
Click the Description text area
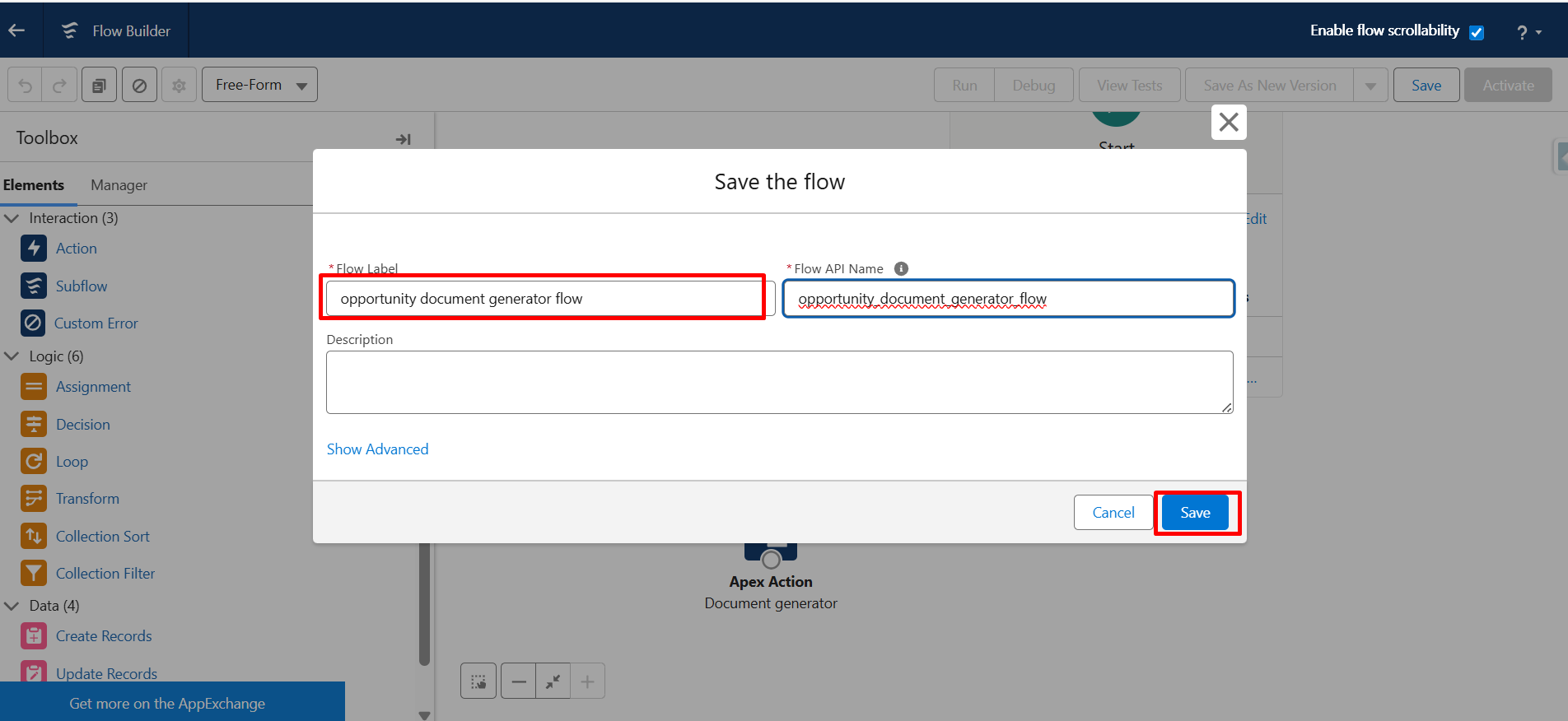[779, 383]
